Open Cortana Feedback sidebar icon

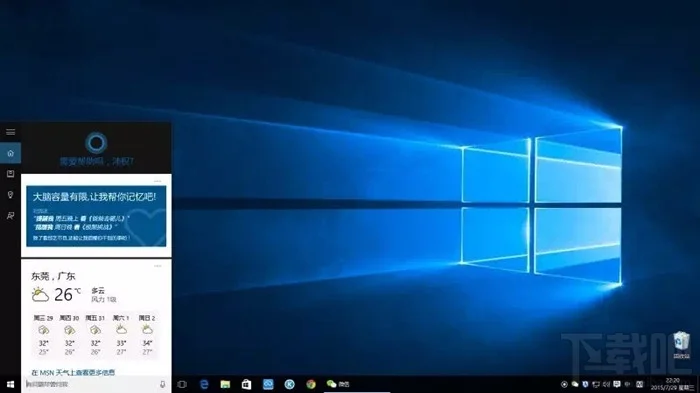tap(10, 216)
